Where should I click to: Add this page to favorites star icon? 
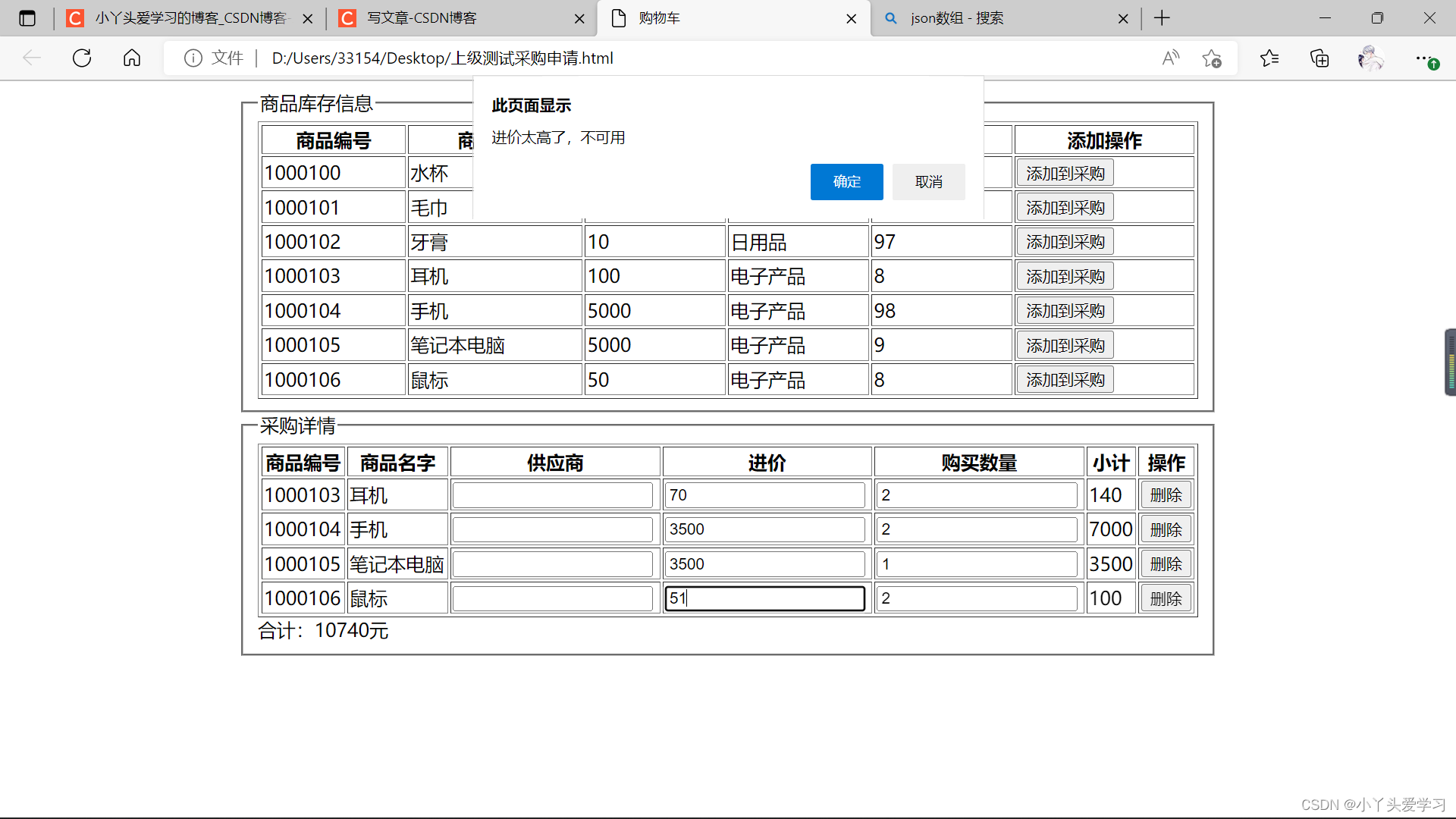tap(1212, 58)
